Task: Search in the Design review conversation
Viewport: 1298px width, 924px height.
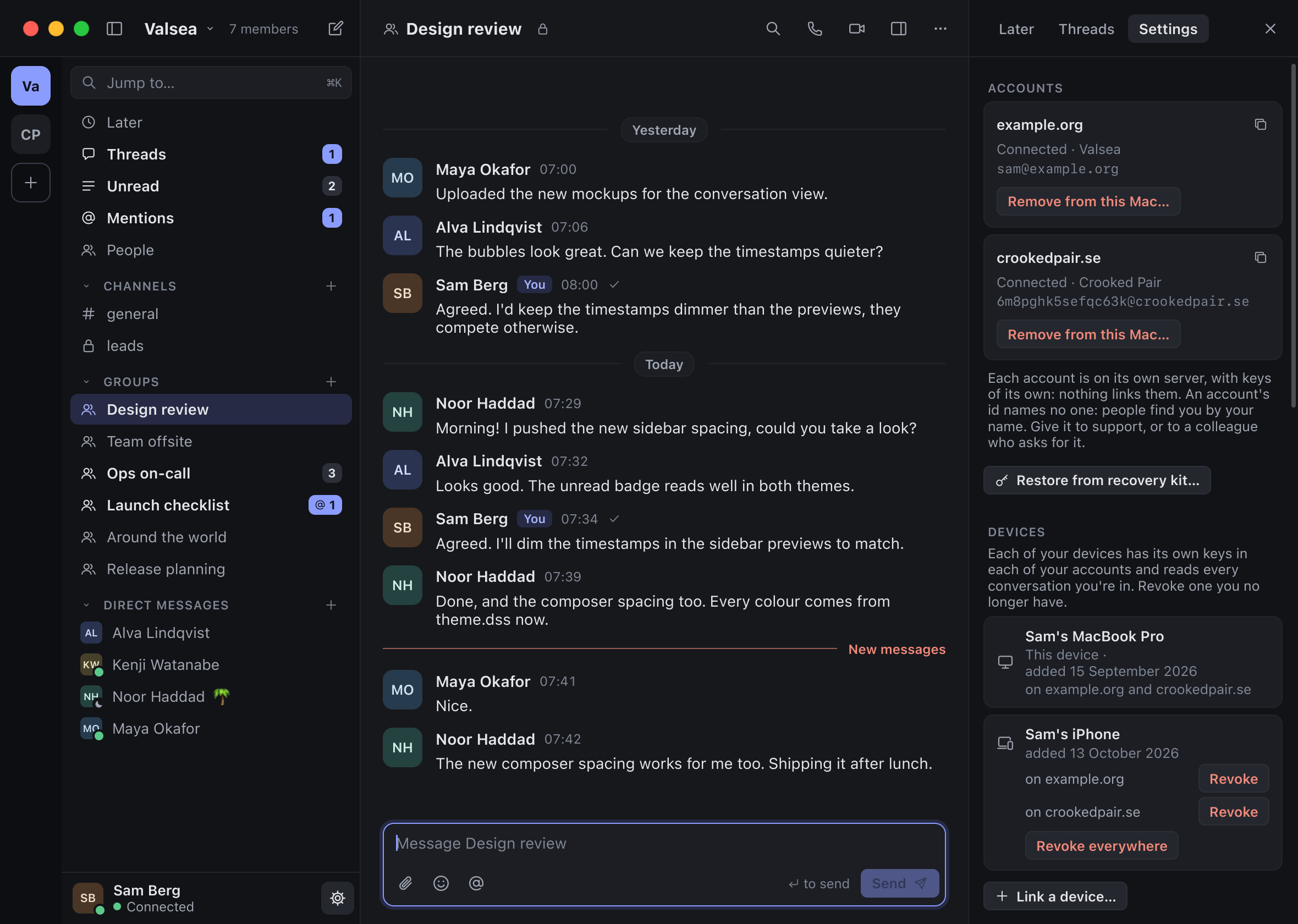Action: click(772, 29)
